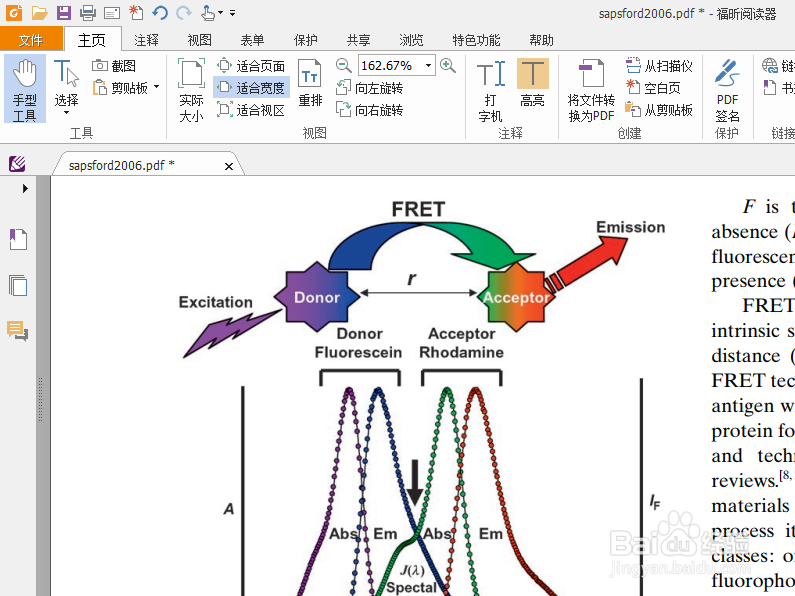This screenshot has height=596, width=795.
Task: Select the 手型工具 hand tool
Action: pyautogui.click(x=25, y=89)
